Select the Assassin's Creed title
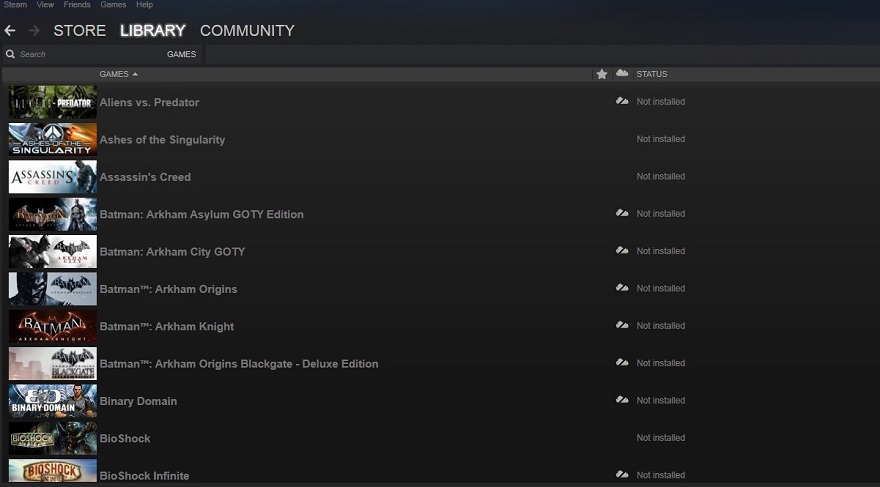The width and height of the screenshot is (880, 487). click(145, 177)
